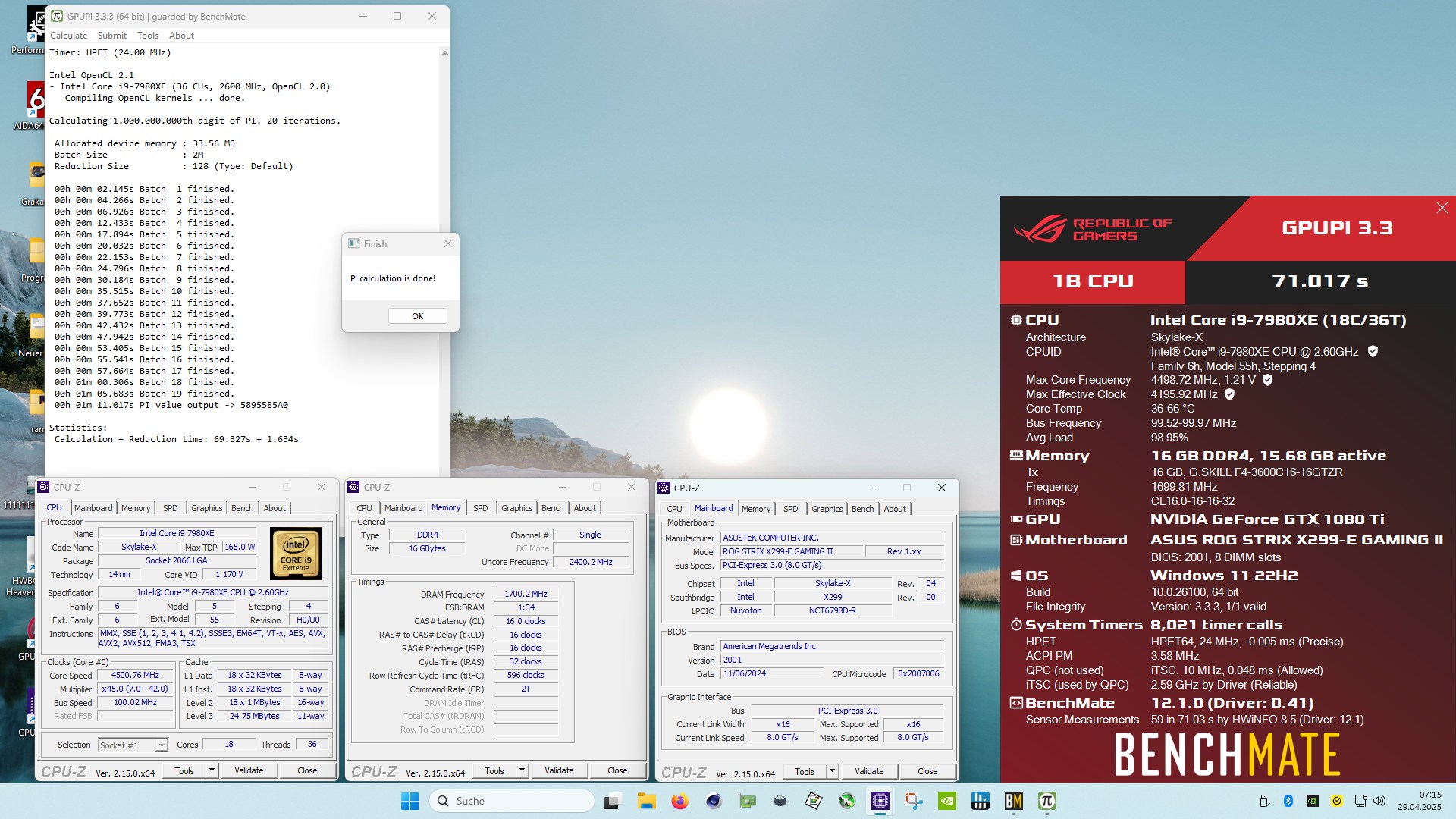Viewport: 1456px width, 819px height.
Task: Click the BIOS Version 2001 field
Action: [x=832, y=660]
